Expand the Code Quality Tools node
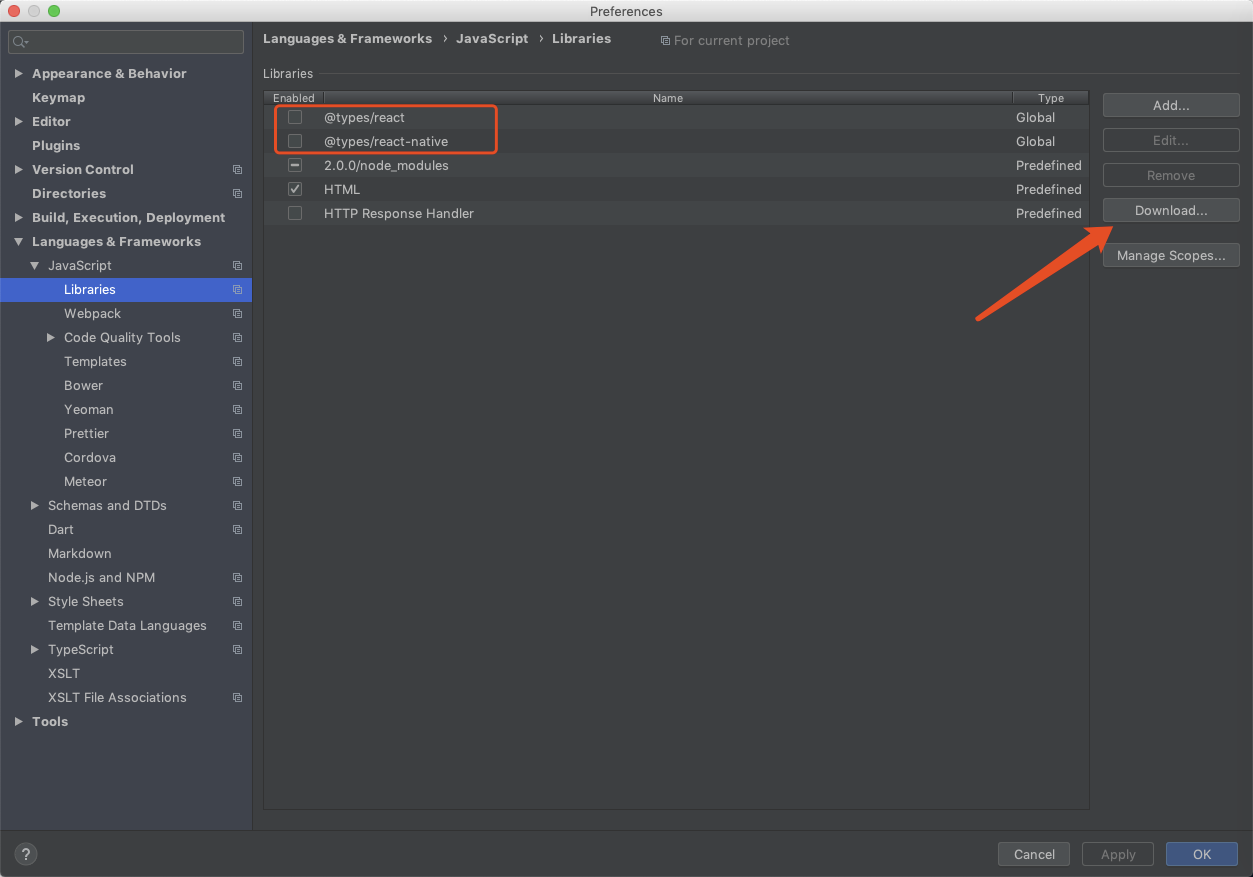1253x877 pixels. point(51,338)
